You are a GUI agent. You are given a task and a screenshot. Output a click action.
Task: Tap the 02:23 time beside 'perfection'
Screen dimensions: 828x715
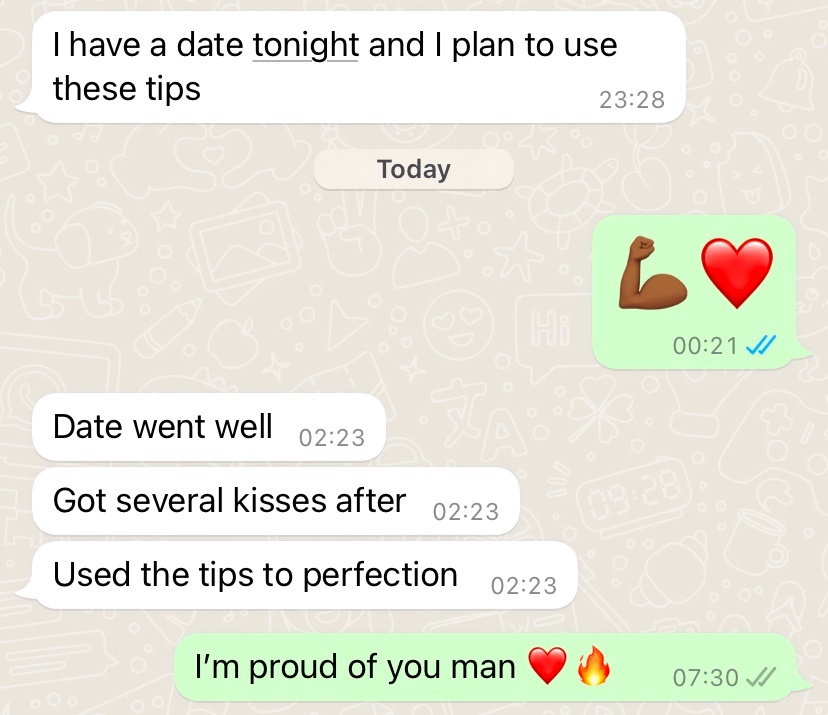pos(524,586)
